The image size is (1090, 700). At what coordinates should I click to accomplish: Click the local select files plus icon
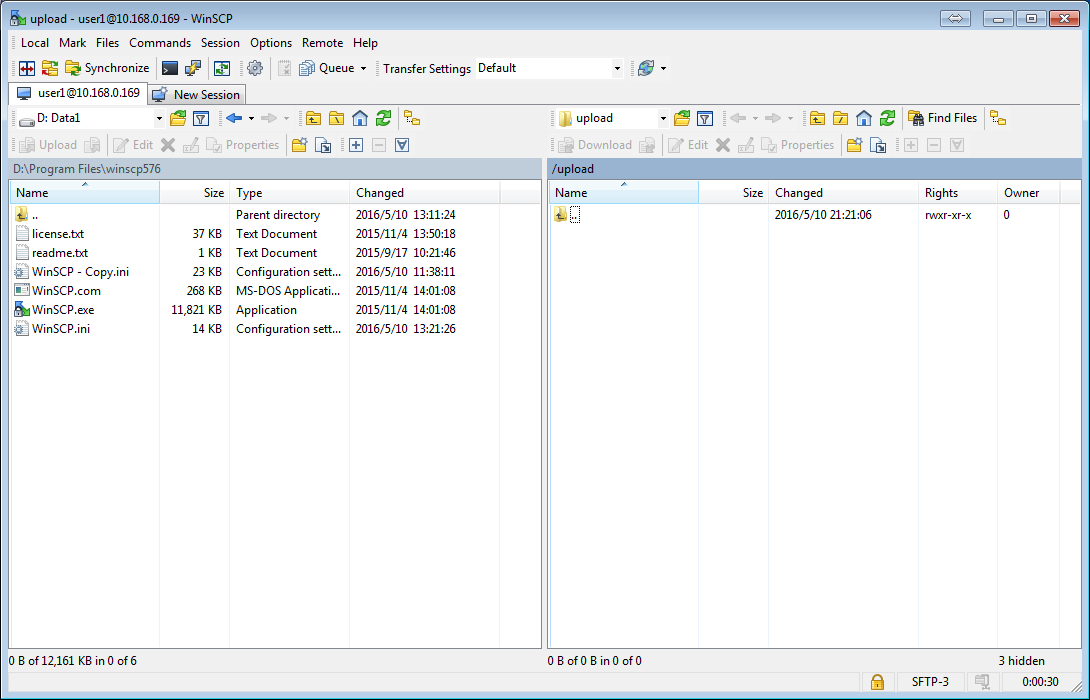(x=356, y=145)
